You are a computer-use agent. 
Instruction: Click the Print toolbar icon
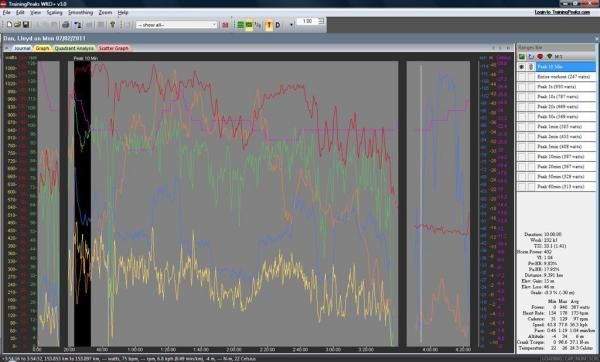click(66, 25)
